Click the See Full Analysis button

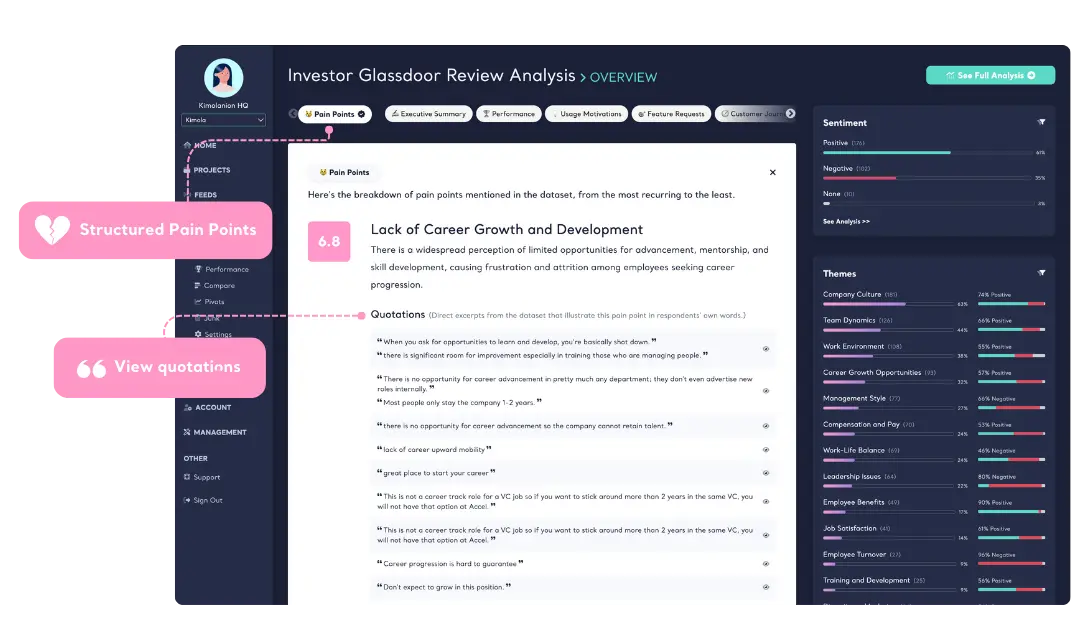click(990, 75)
